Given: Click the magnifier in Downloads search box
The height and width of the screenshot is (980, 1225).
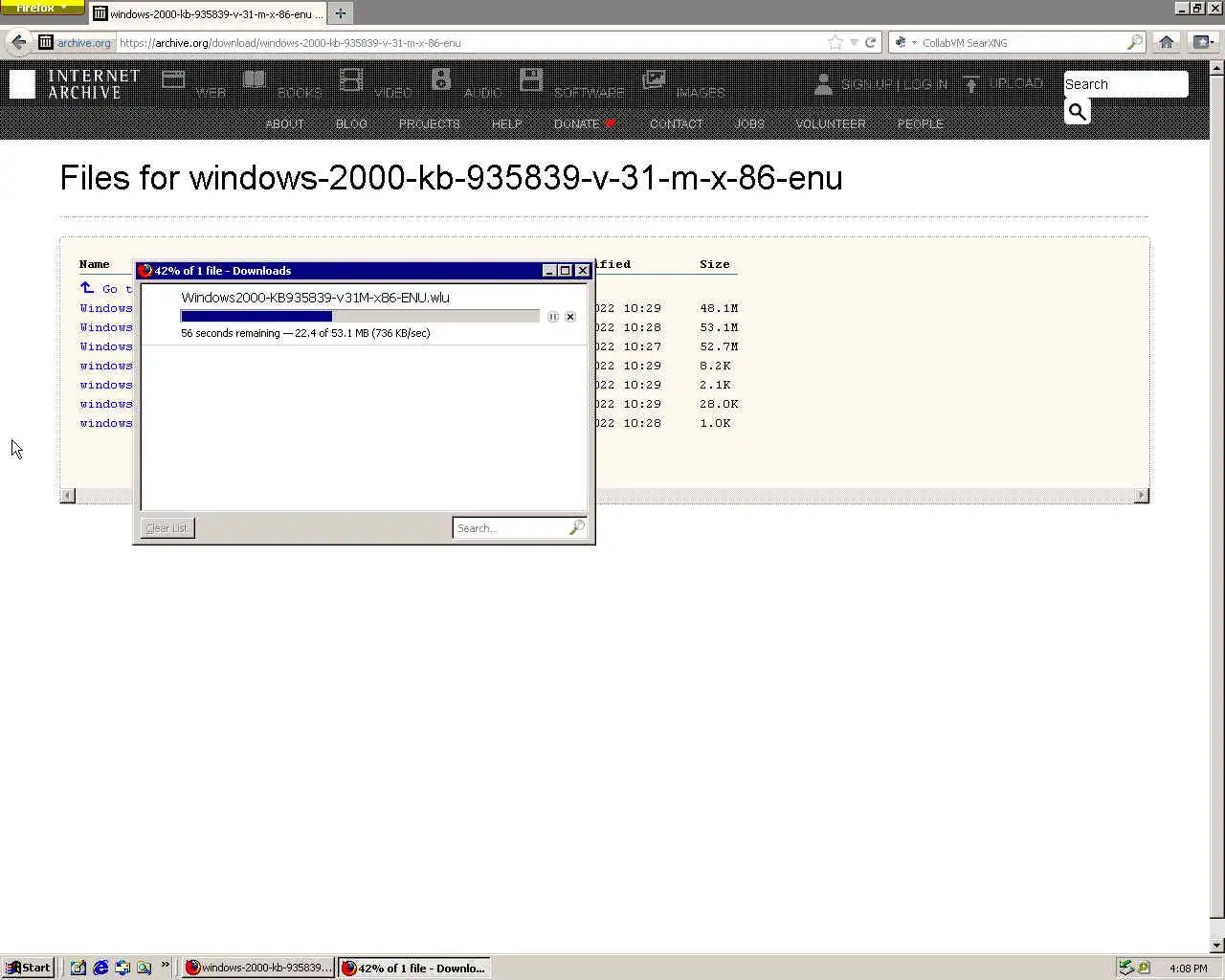Looking at the screenshot, I should pyautogui.click(x=576, y=528).
